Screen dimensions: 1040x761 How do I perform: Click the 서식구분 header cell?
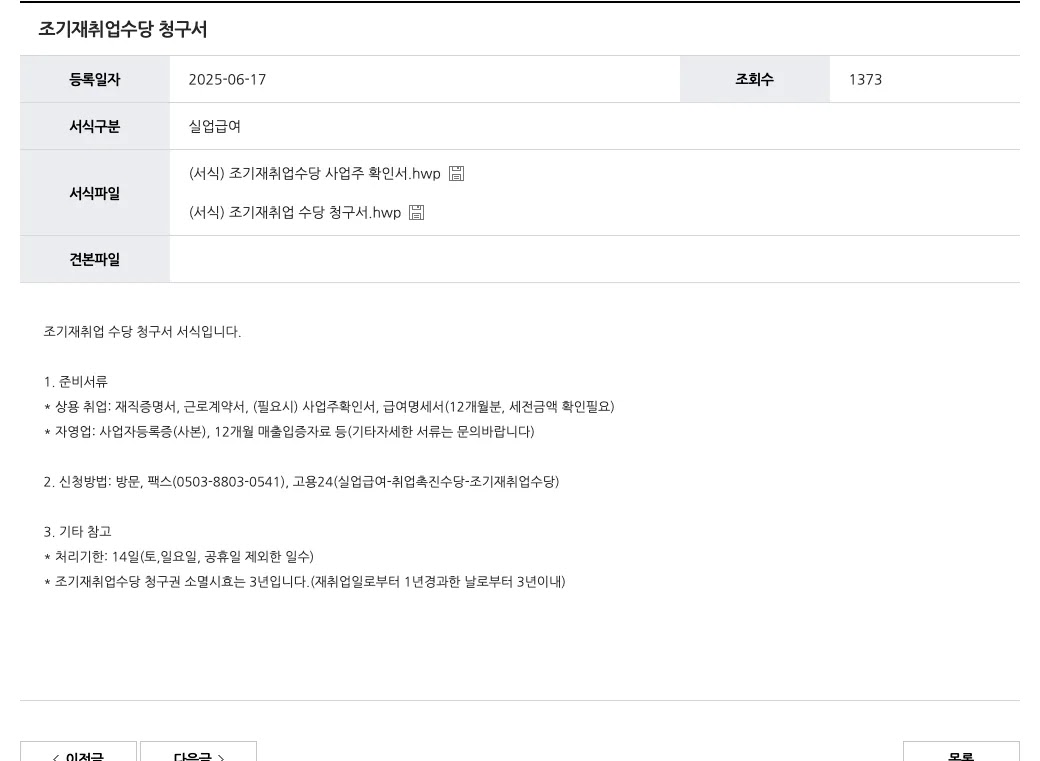pos(95,126)
